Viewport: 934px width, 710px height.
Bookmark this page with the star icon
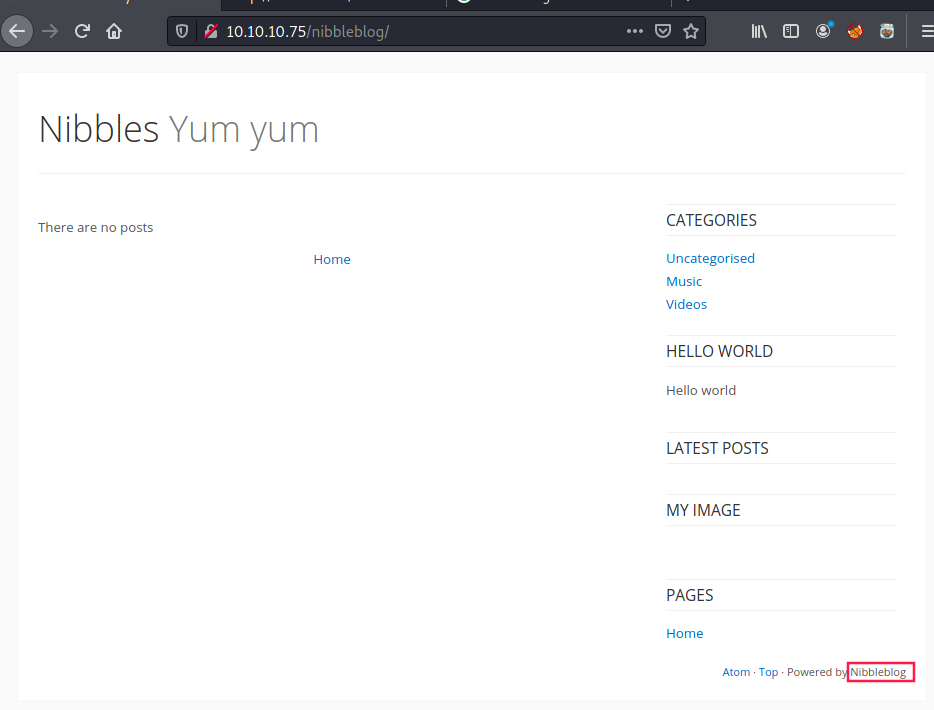click(x=690, y=31)
